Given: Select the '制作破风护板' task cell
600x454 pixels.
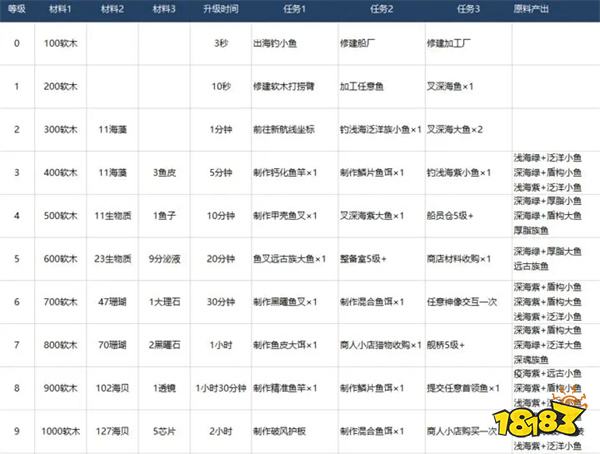Looking at the screenshot, I should [x=279, y=431].
